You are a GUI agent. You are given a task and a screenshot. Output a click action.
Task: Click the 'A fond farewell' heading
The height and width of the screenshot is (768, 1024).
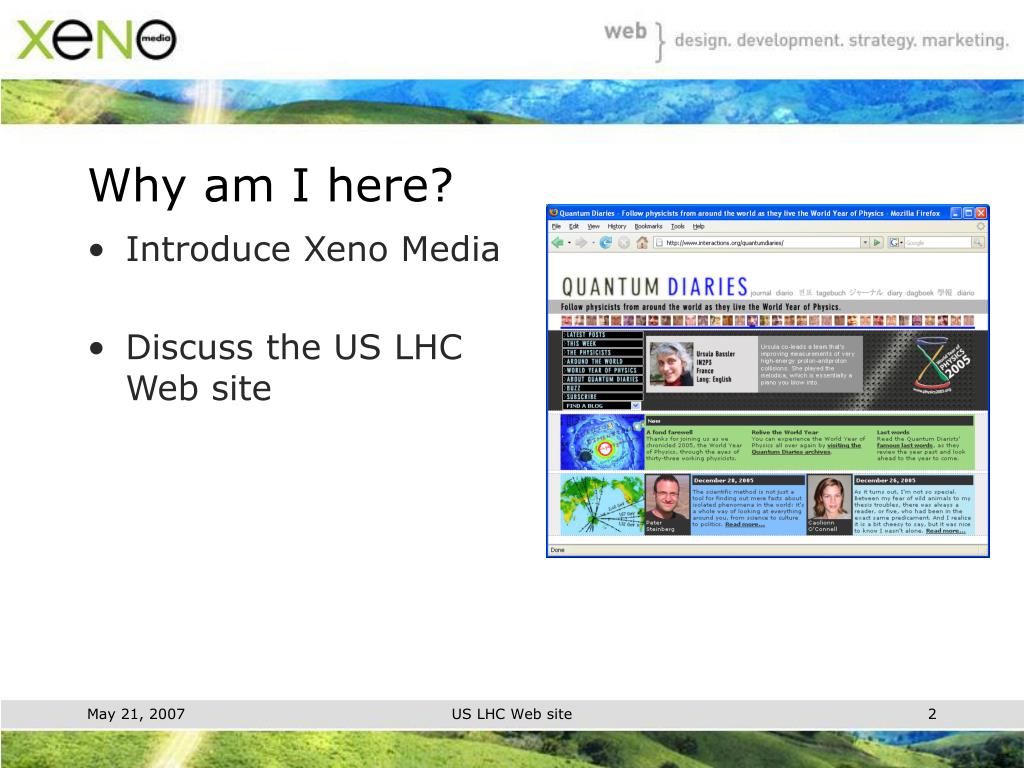point(669,432)
